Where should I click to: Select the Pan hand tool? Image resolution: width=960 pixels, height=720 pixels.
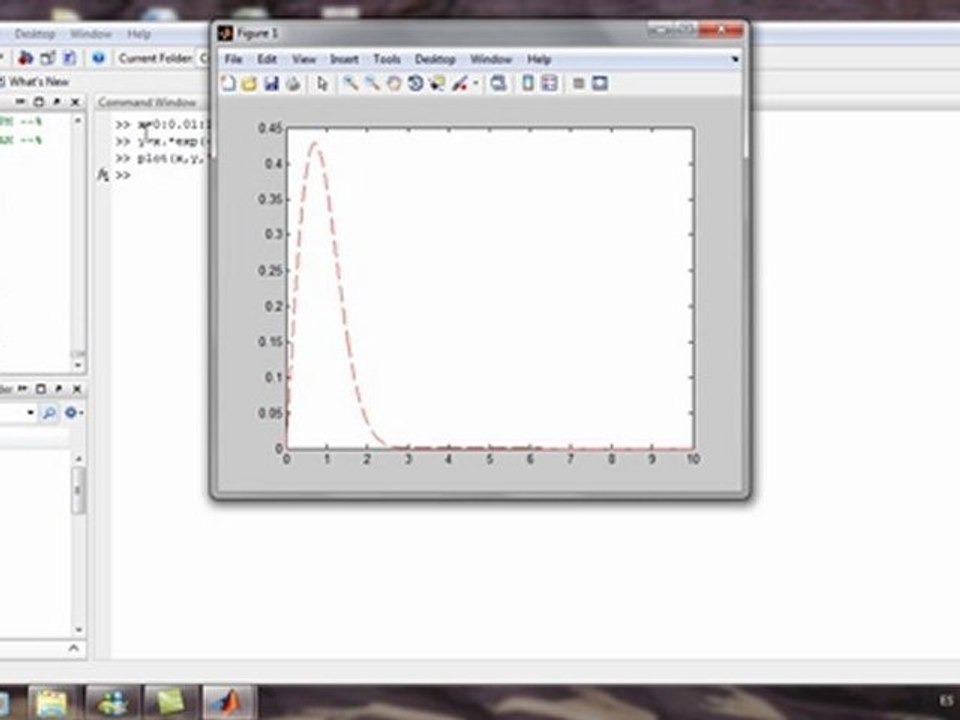point(393,83)
